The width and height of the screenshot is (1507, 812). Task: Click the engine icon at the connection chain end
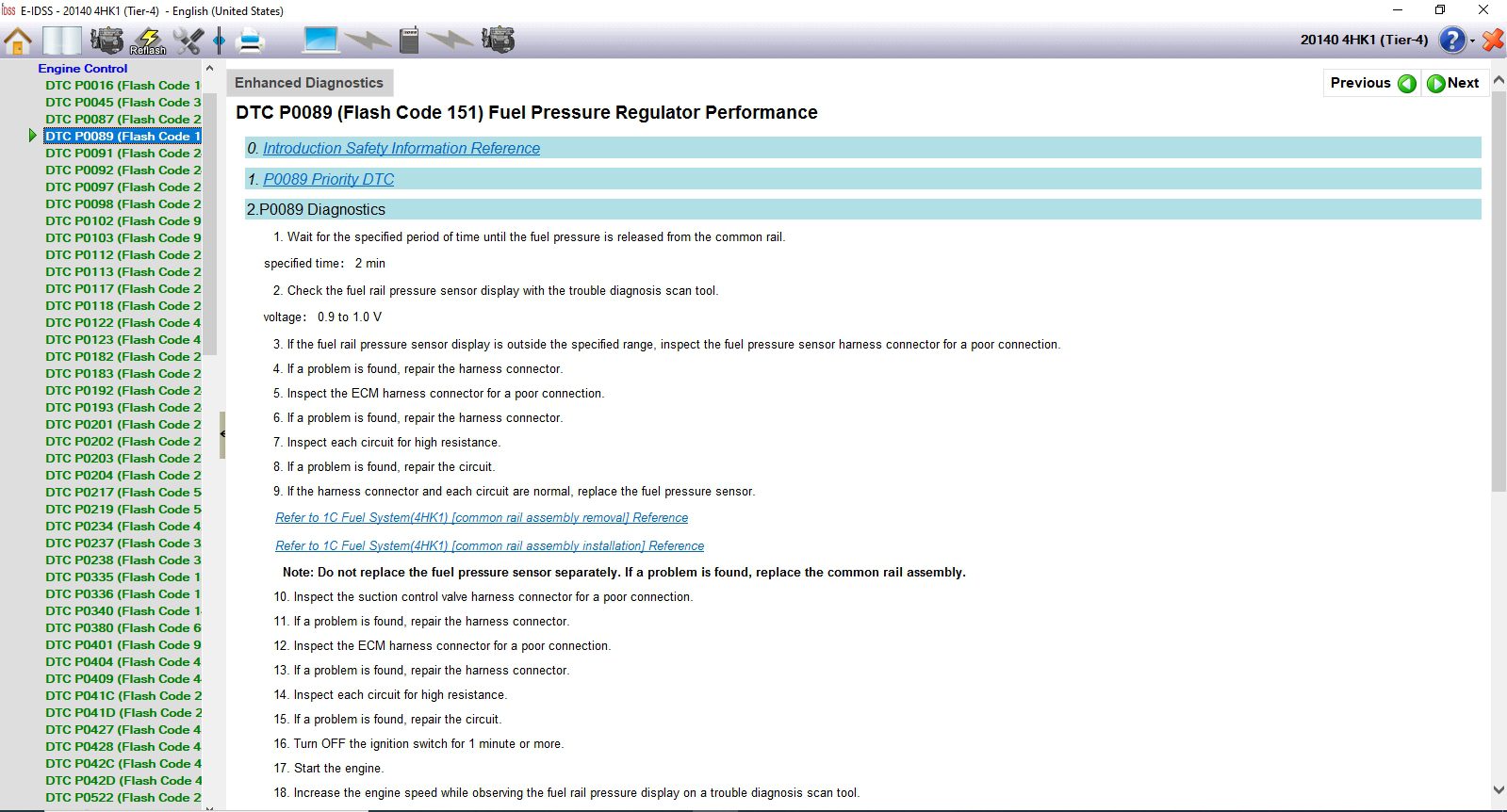(498, 41)
